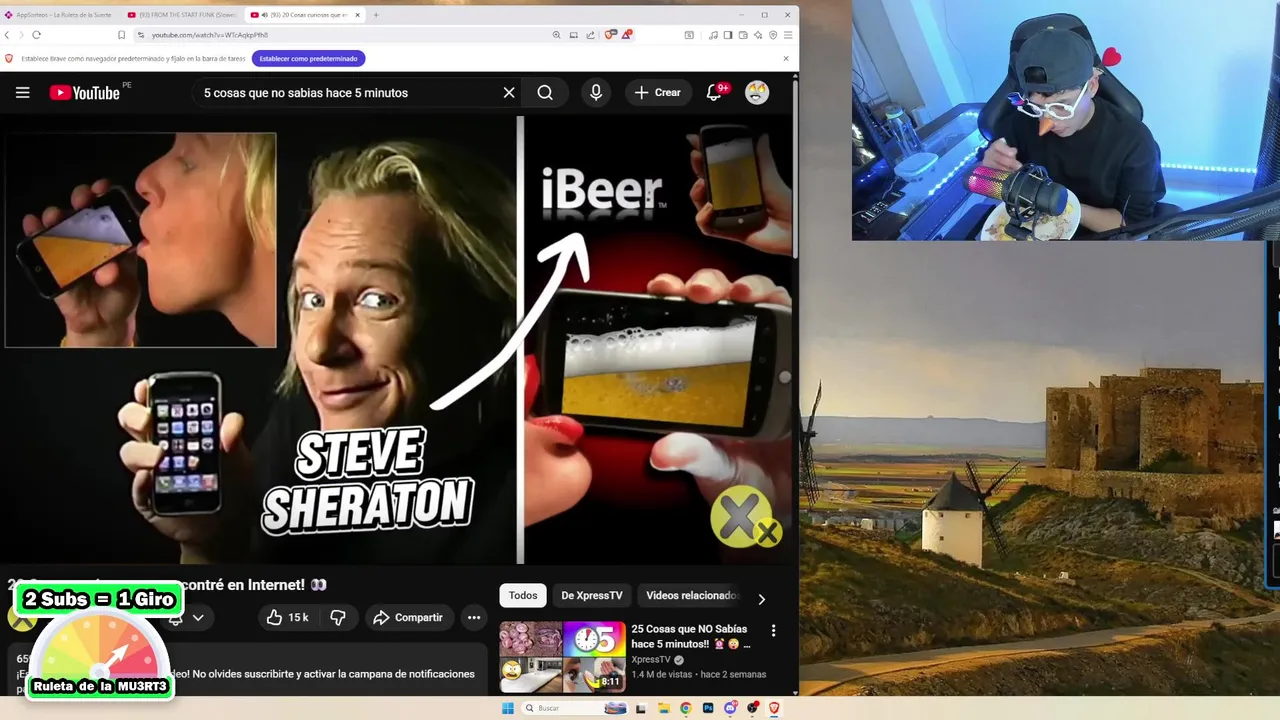Open Task View in the taskbar
The height and width of the screenshot is (720, 1280).
tap(641, 708)
